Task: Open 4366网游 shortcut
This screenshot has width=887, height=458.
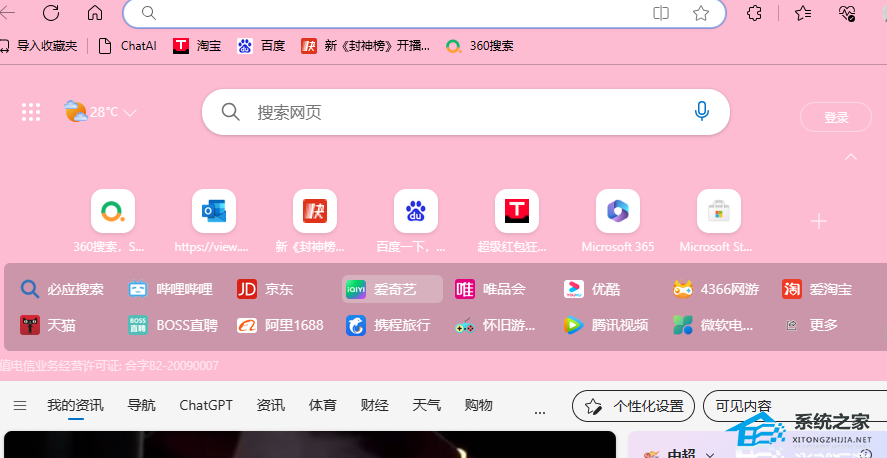Action: click(x=716, y=290)
